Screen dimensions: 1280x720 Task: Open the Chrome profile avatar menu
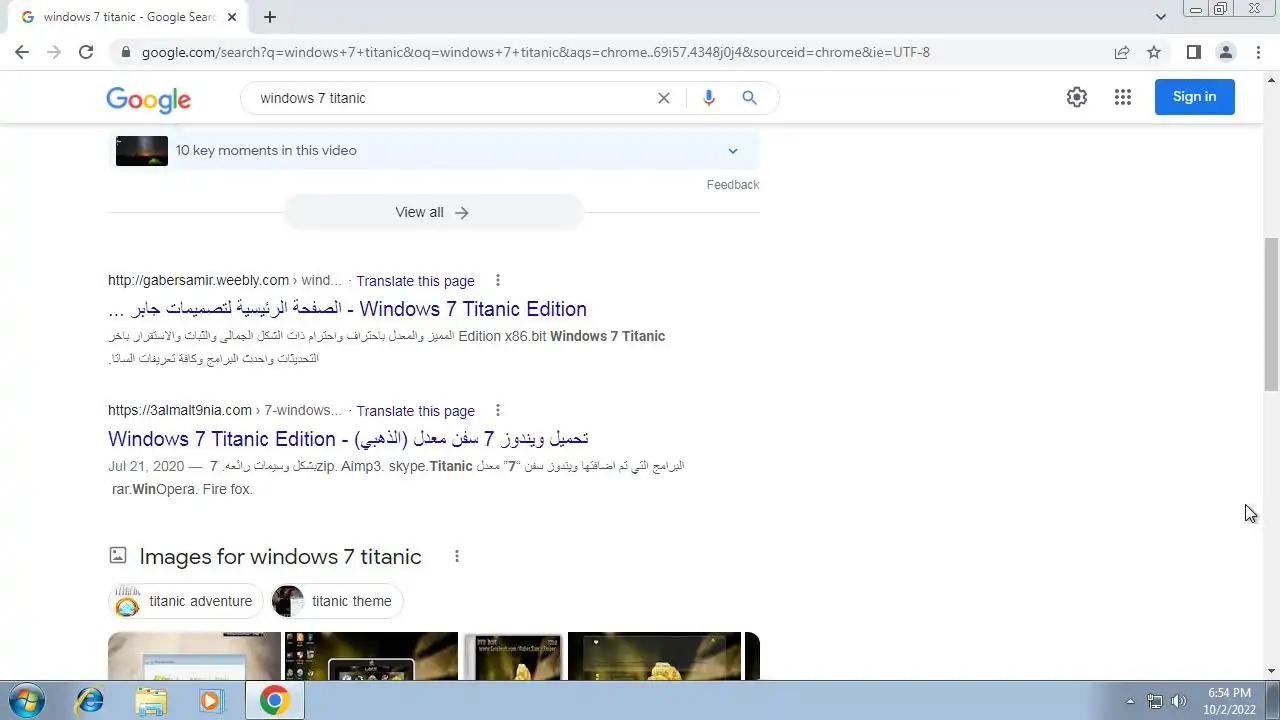click(1226, 52)
